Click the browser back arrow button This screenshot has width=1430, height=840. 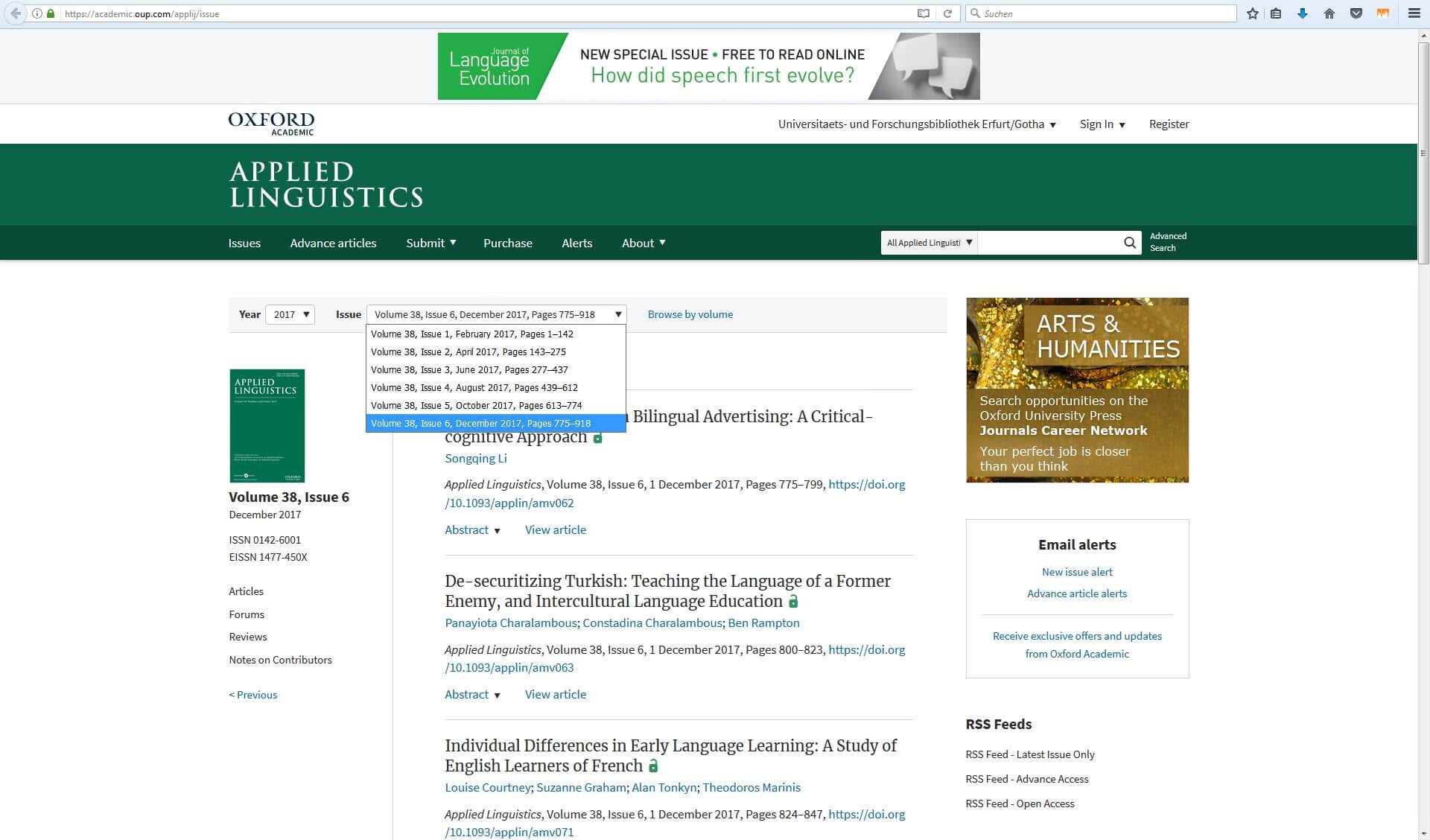coord(16,13)
